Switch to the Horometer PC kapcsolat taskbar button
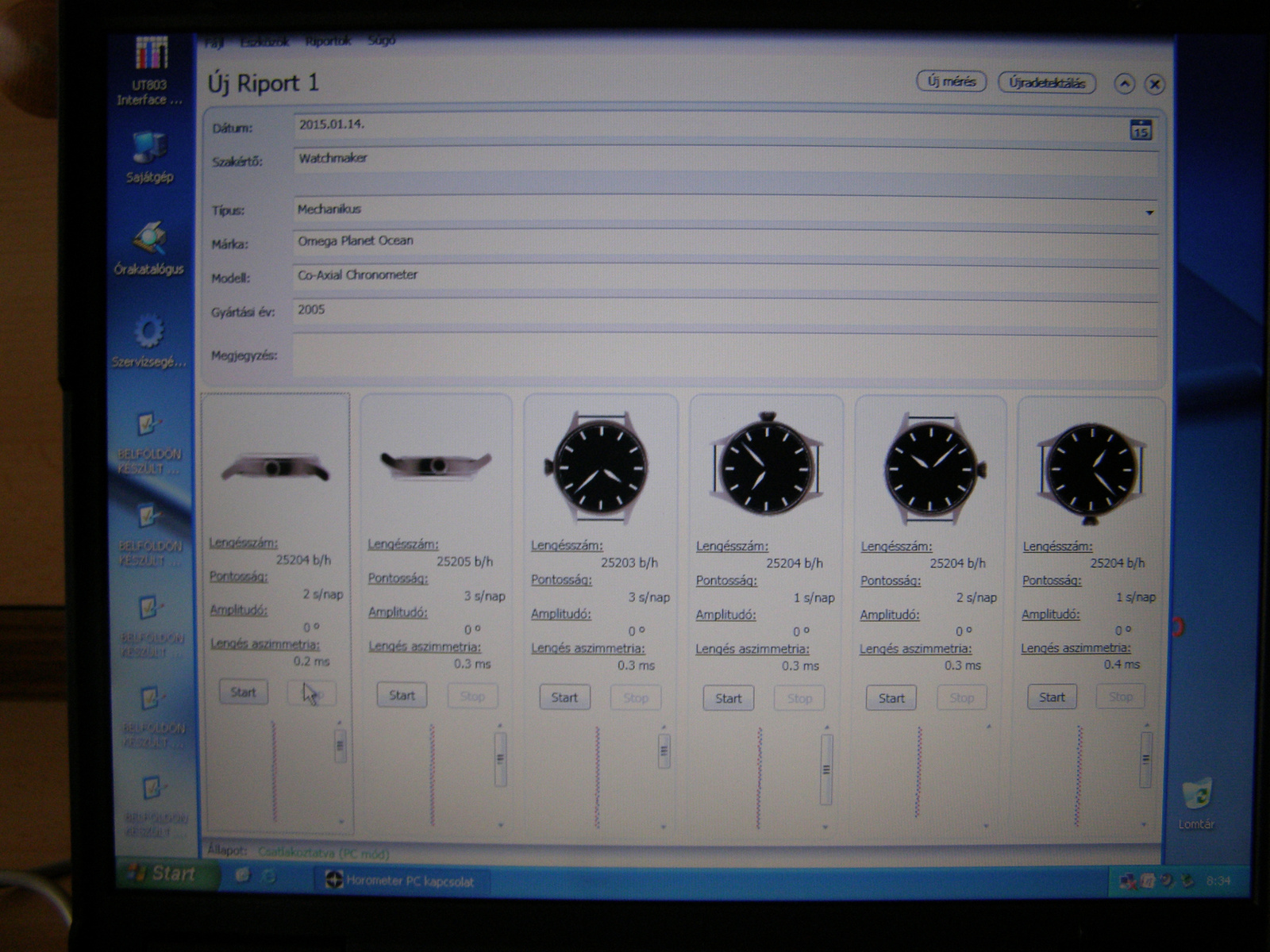Viewport: 1270px width, 952px height. coord(402,881)
